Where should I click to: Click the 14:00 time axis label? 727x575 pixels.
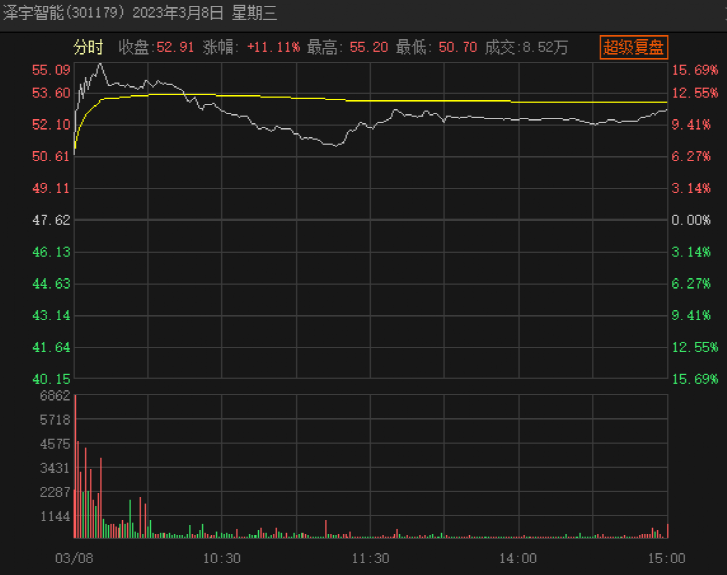click(519, 558)
